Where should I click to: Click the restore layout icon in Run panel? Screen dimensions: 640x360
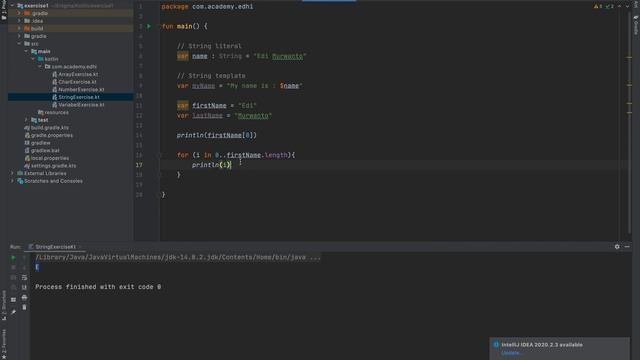tap(13, 300)
